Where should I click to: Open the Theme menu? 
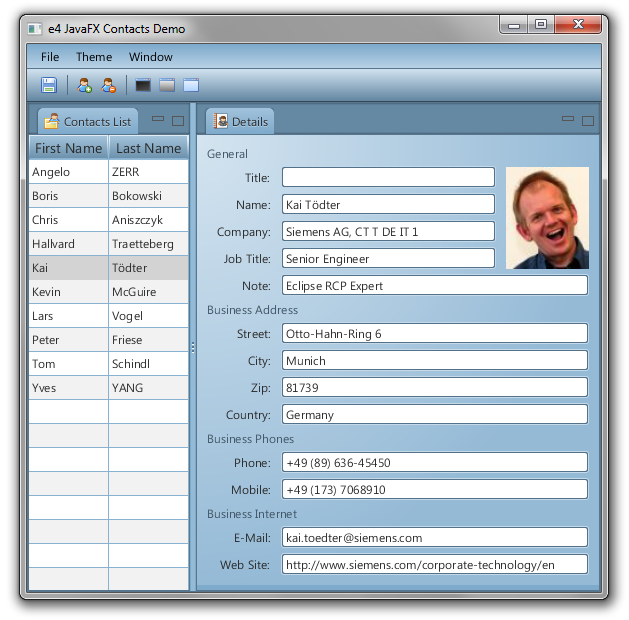click(x=94, y=57)
